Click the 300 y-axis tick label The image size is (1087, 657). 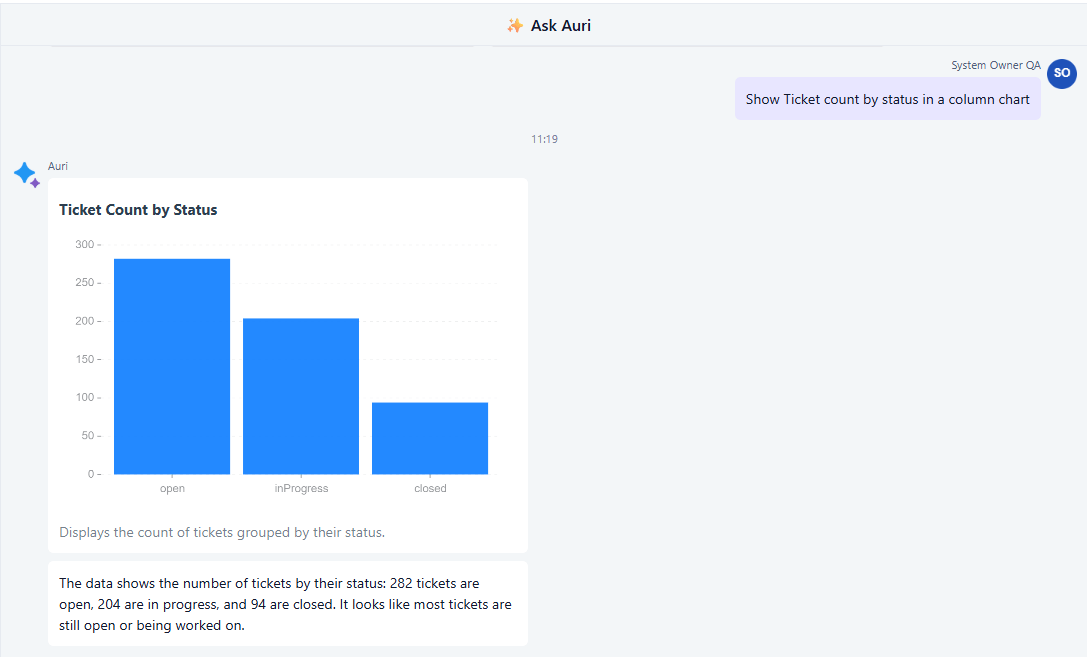pyautogui.click(x=84, y=245)
